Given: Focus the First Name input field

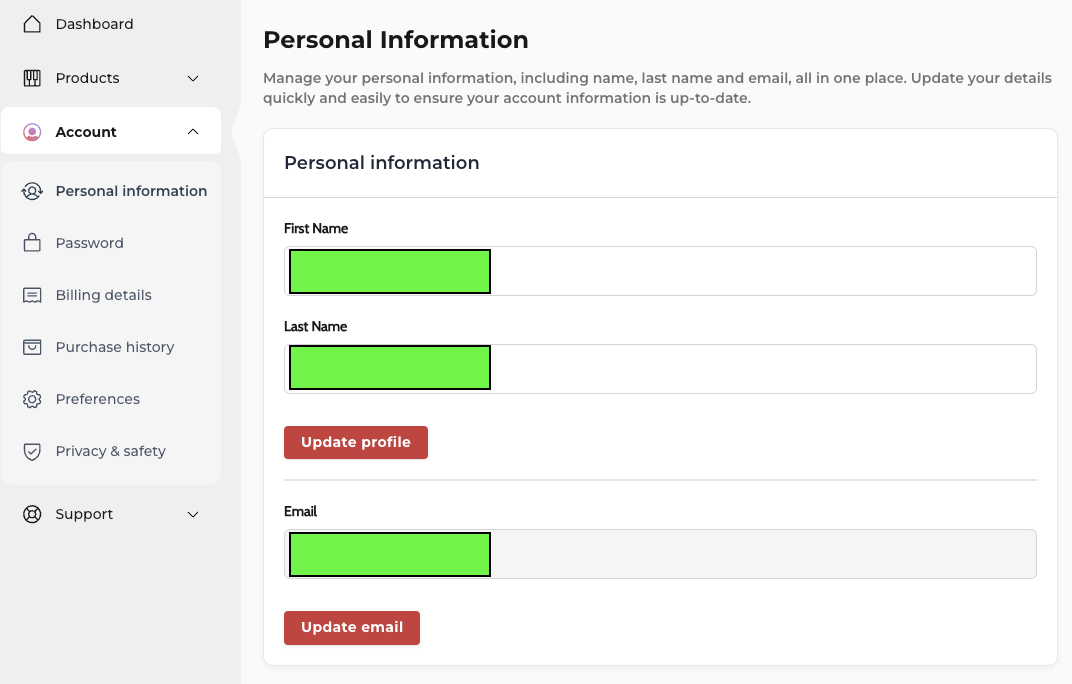Looking at the screenshot, I should (x=660, y=271).
